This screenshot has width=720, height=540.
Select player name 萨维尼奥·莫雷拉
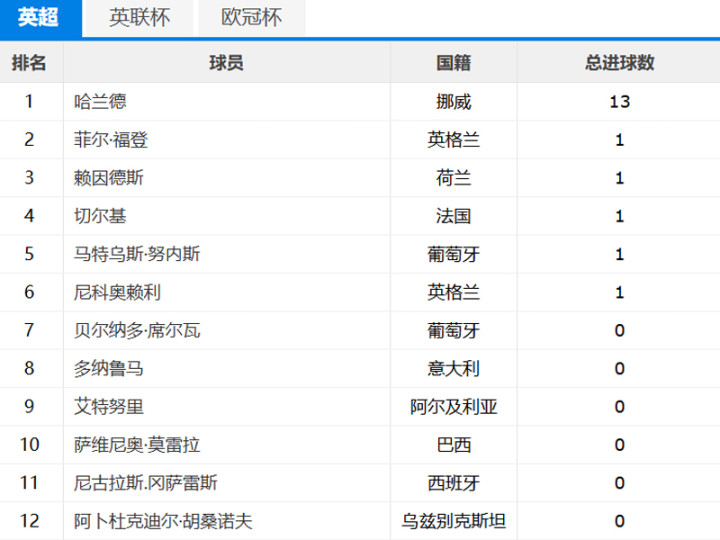137,444
